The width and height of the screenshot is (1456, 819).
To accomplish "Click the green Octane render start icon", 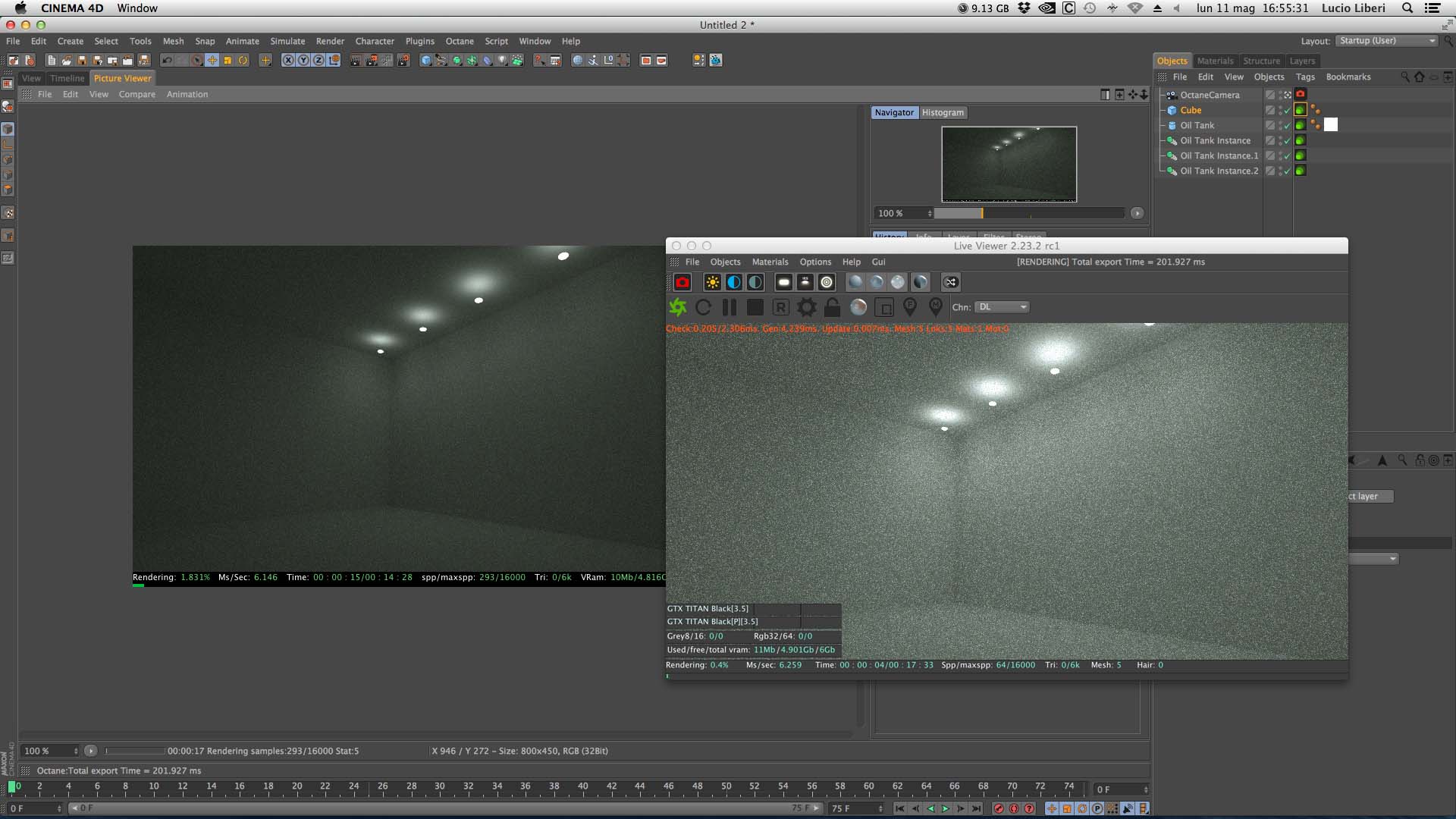I will point(677,307).
